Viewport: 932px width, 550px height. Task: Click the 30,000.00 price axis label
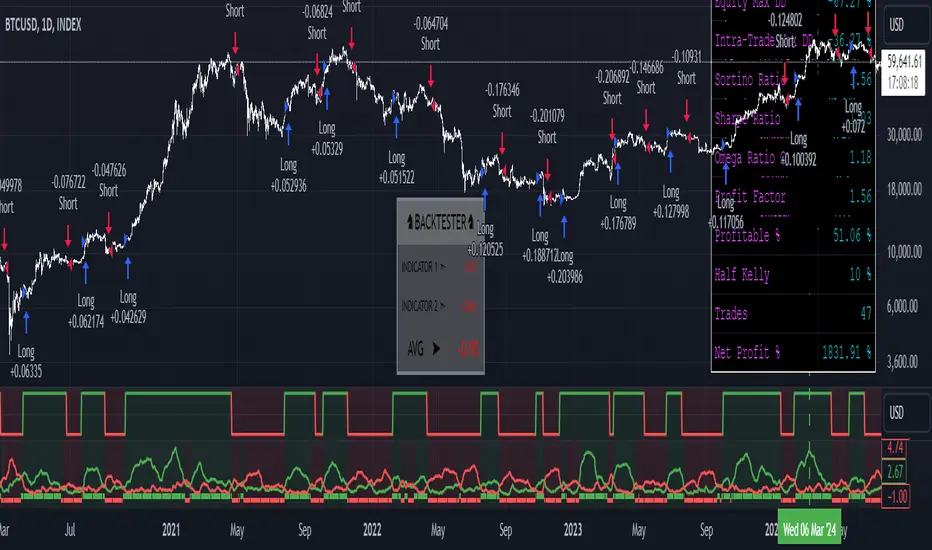pyautogui.click(x=904, y=135)
